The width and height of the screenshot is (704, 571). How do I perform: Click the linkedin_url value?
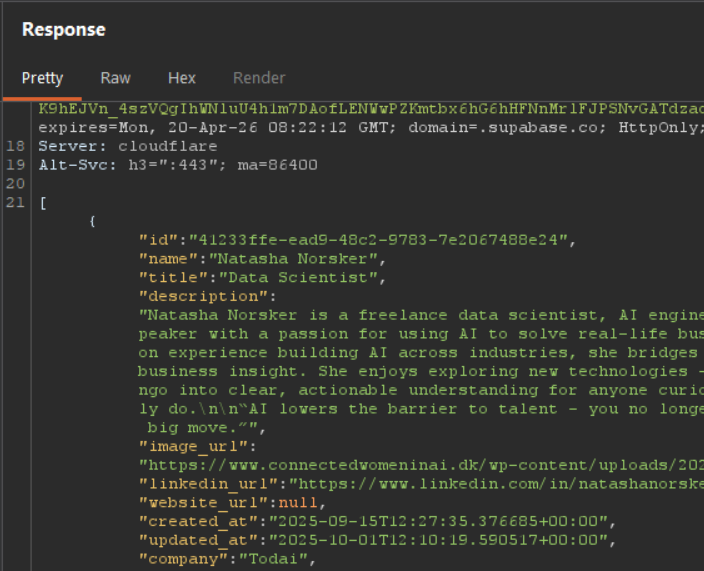point(496,484)
